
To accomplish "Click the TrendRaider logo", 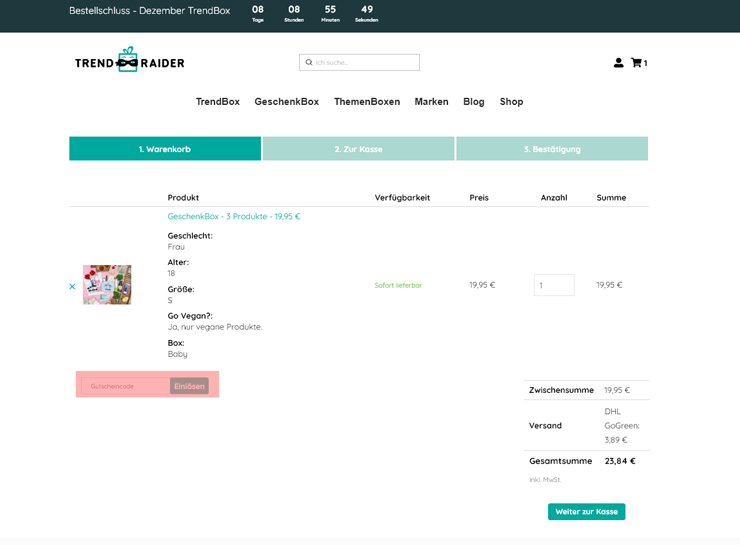I will click(x=130, y=60).
